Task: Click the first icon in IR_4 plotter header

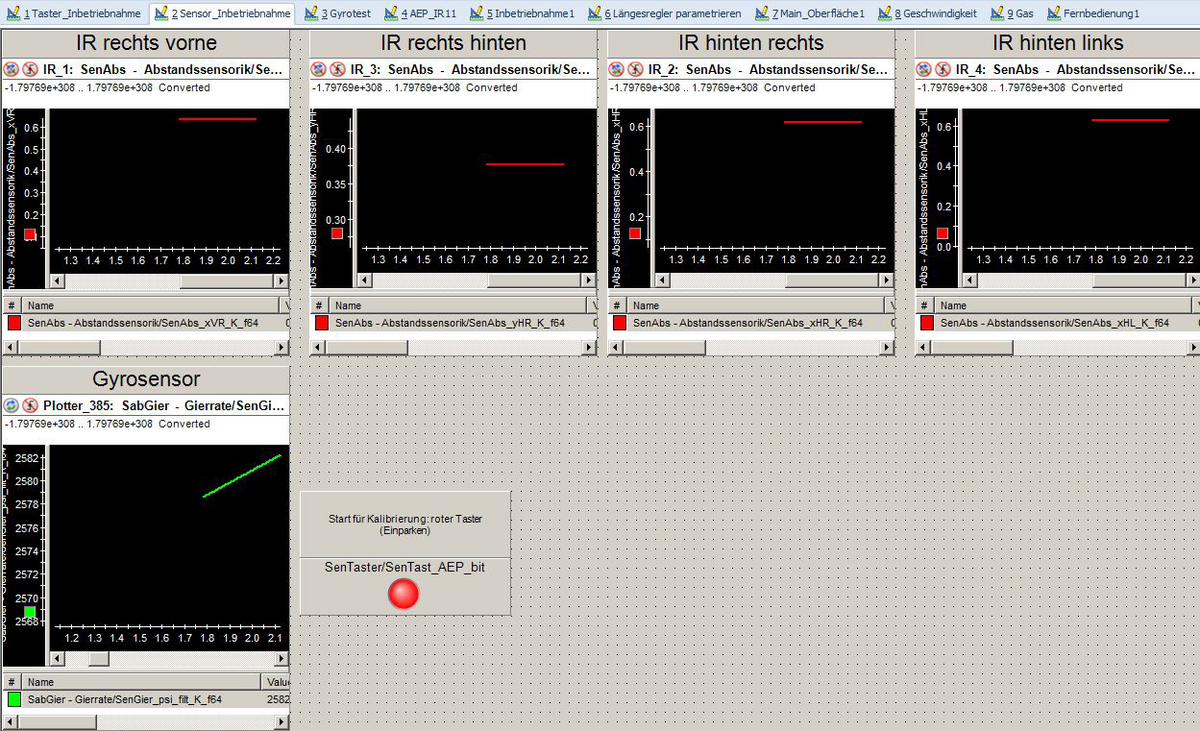Action: pyautogui.click(x=923, y=70)
